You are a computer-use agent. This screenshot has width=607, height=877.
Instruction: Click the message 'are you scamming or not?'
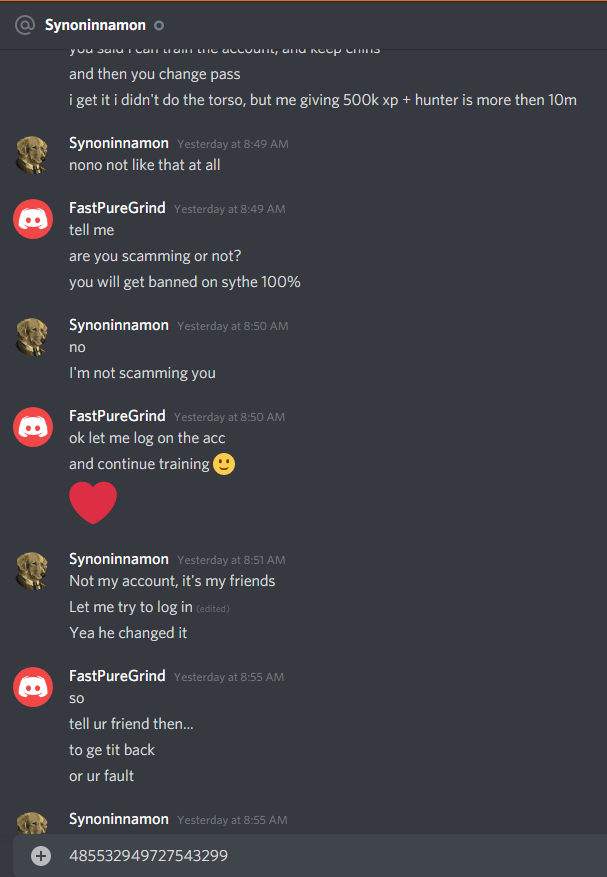pos(155,256)
